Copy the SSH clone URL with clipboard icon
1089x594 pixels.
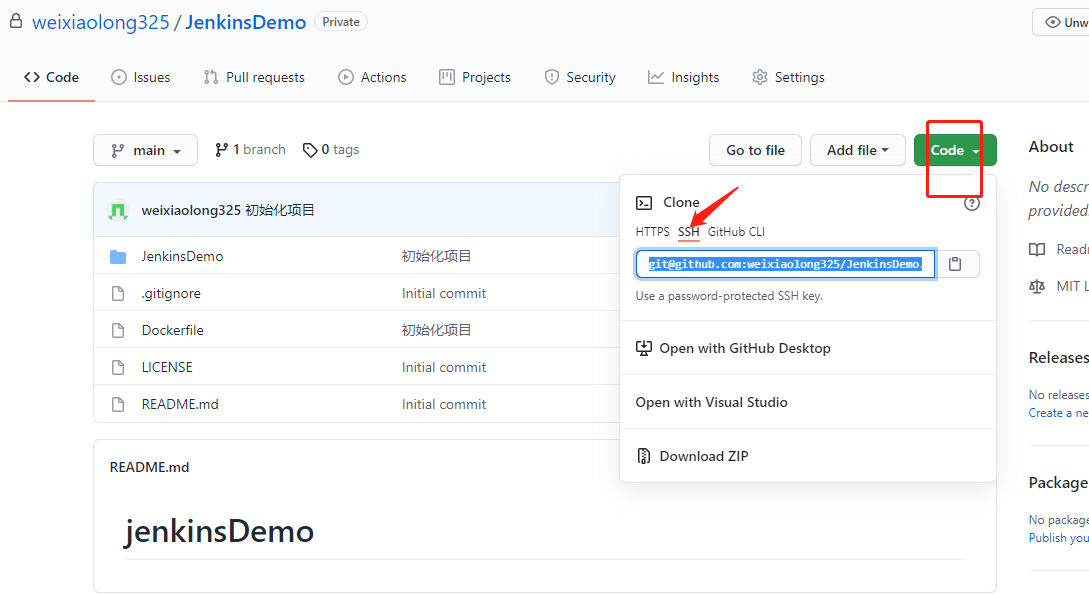tap(956, 264)
